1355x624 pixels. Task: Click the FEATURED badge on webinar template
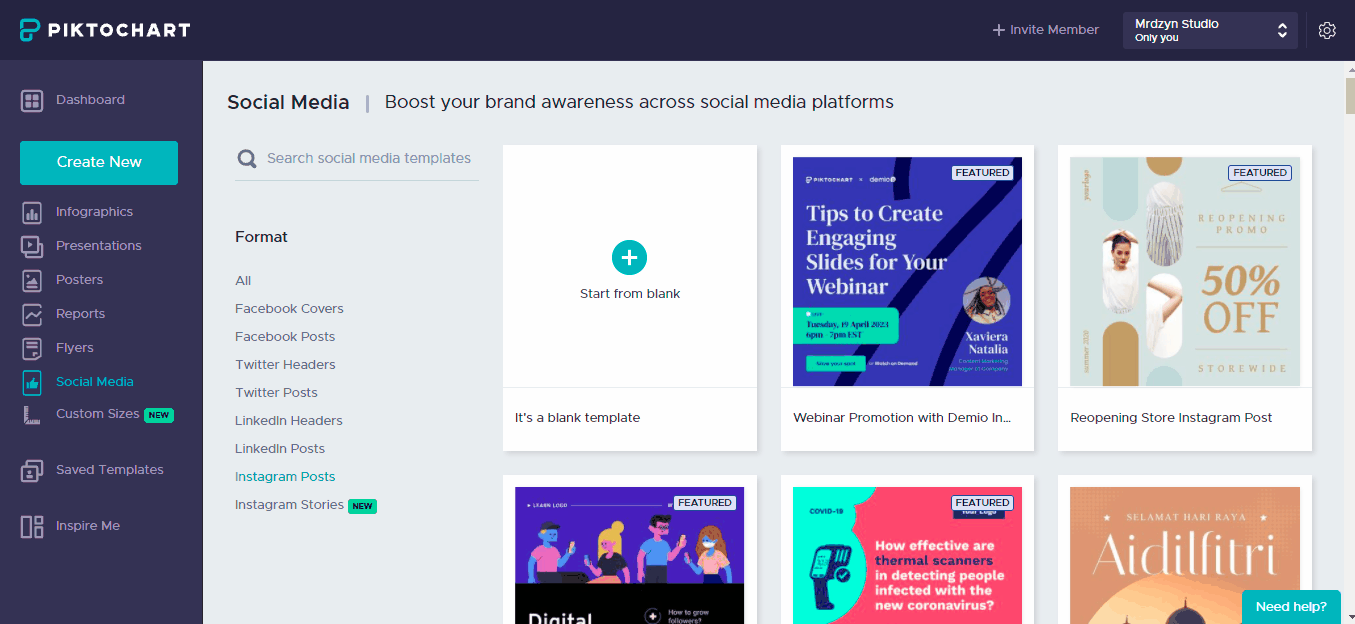[982, 173]
